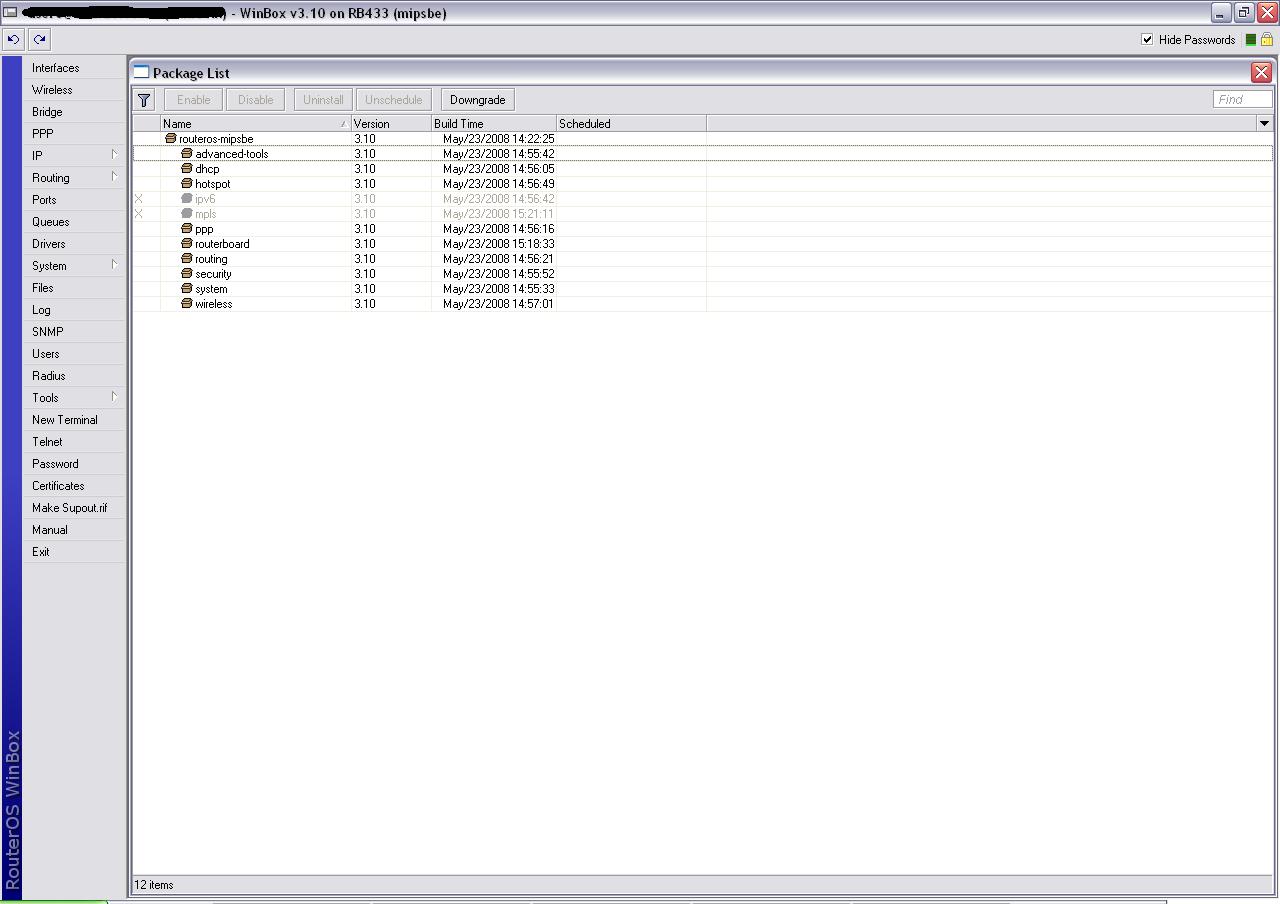The height and width of the screenshot is (904, 1280).
Task: Choose Exit in the sidebar
Action: 74,552
